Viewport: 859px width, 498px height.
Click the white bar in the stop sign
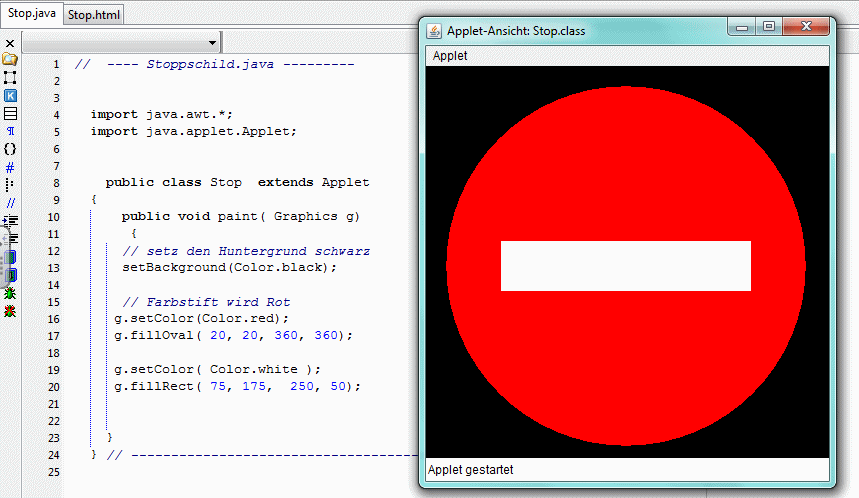pyautogui.click(x=625, y=266)
